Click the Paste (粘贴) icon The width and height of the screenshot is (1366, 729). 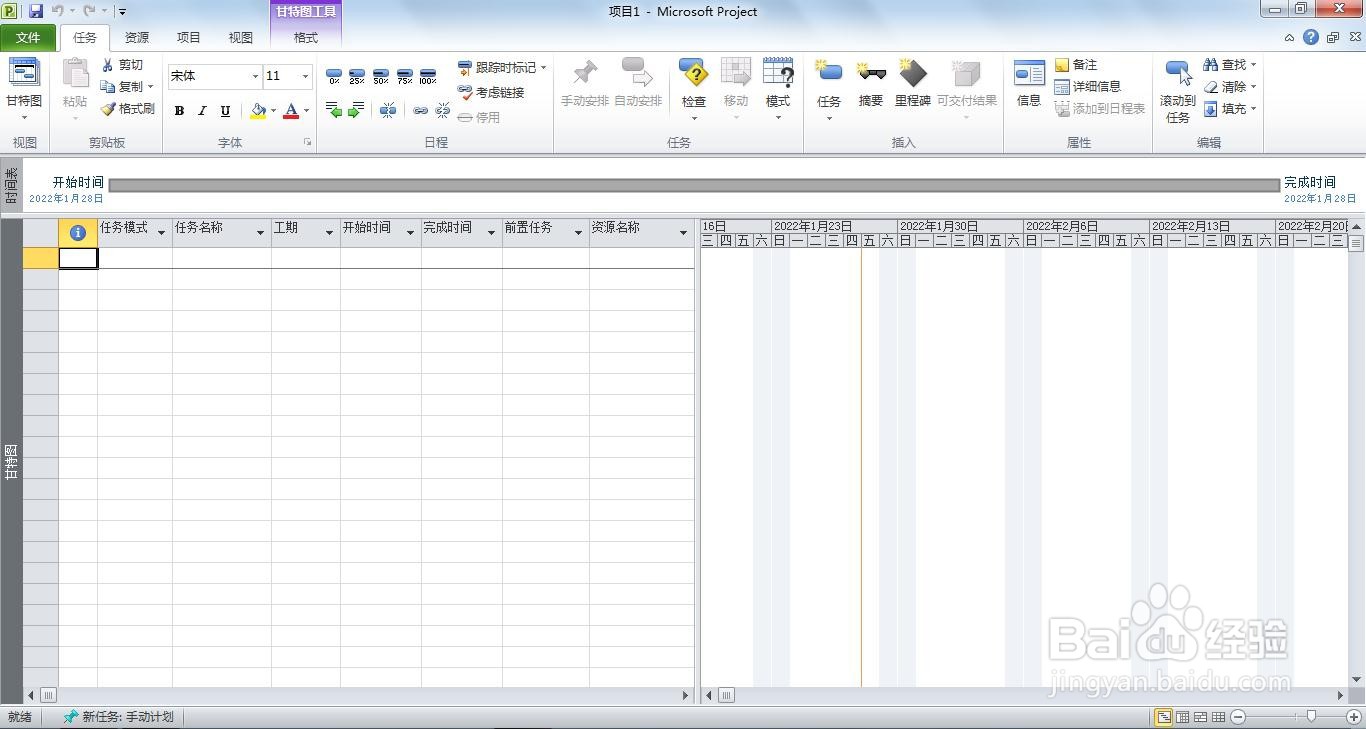click(75, 74)
